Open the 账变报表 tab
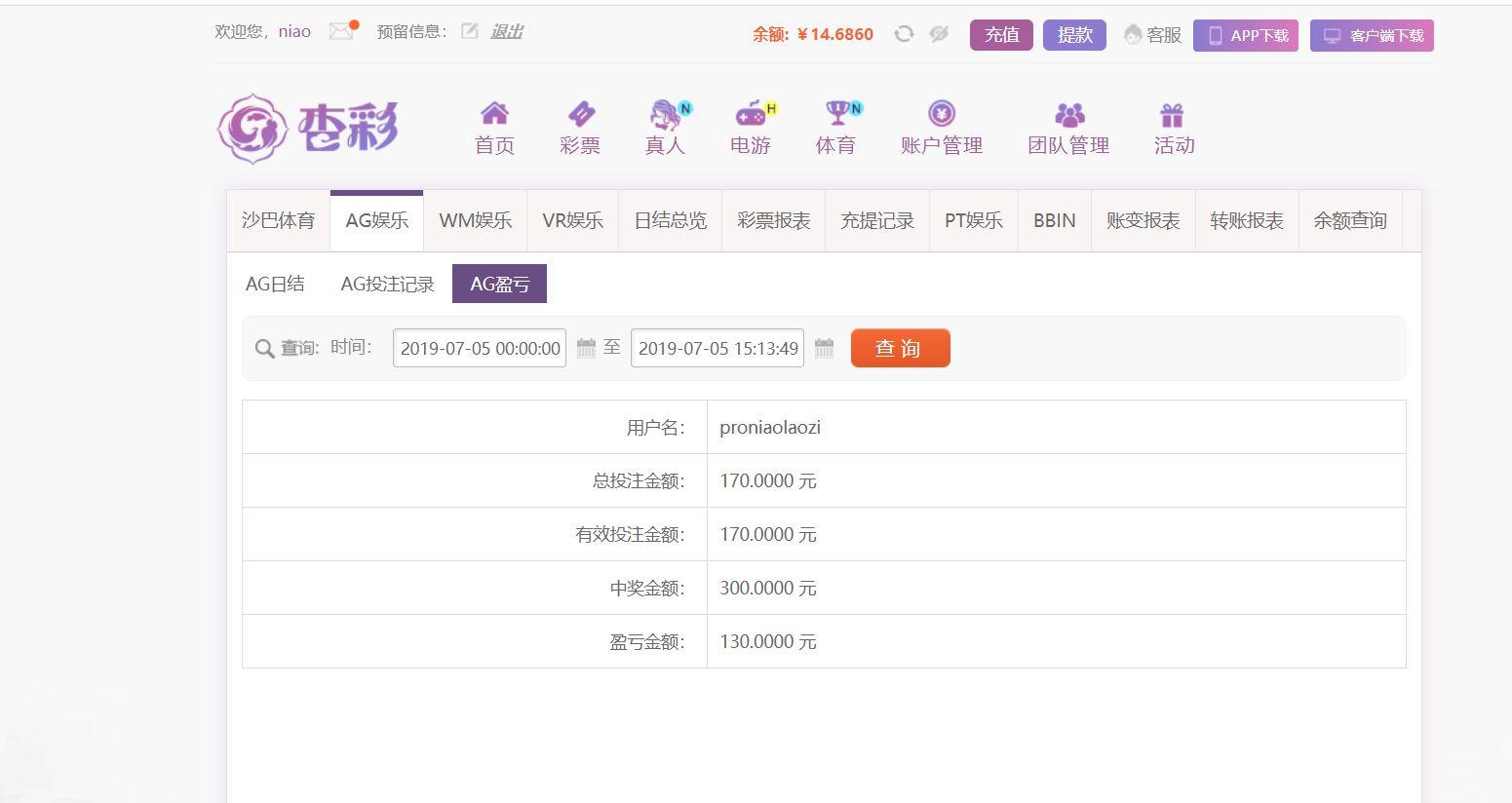 [1144, 221]
